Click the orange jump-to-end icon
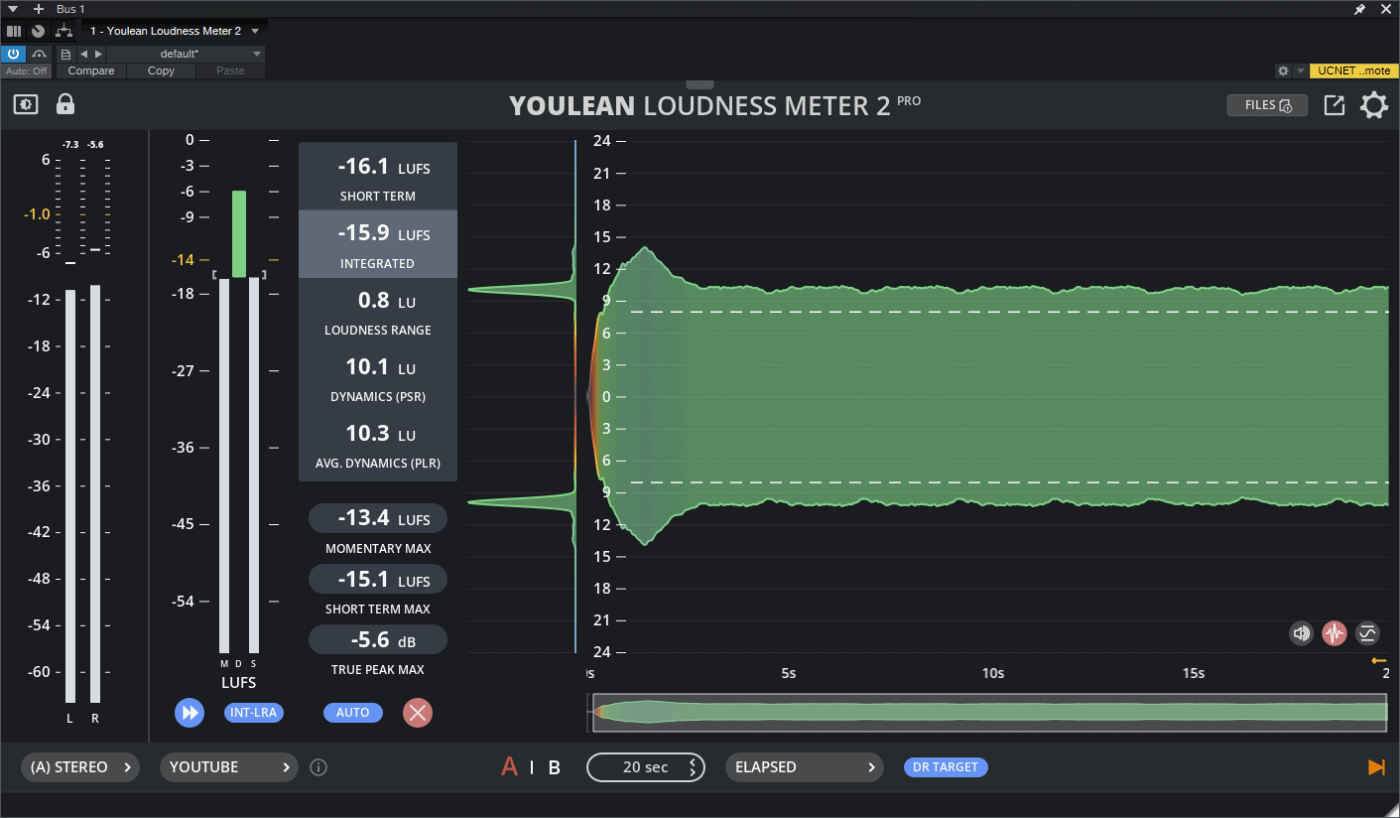The width and height of the screenshot is (1400, 818). [x=1377, y=767]
